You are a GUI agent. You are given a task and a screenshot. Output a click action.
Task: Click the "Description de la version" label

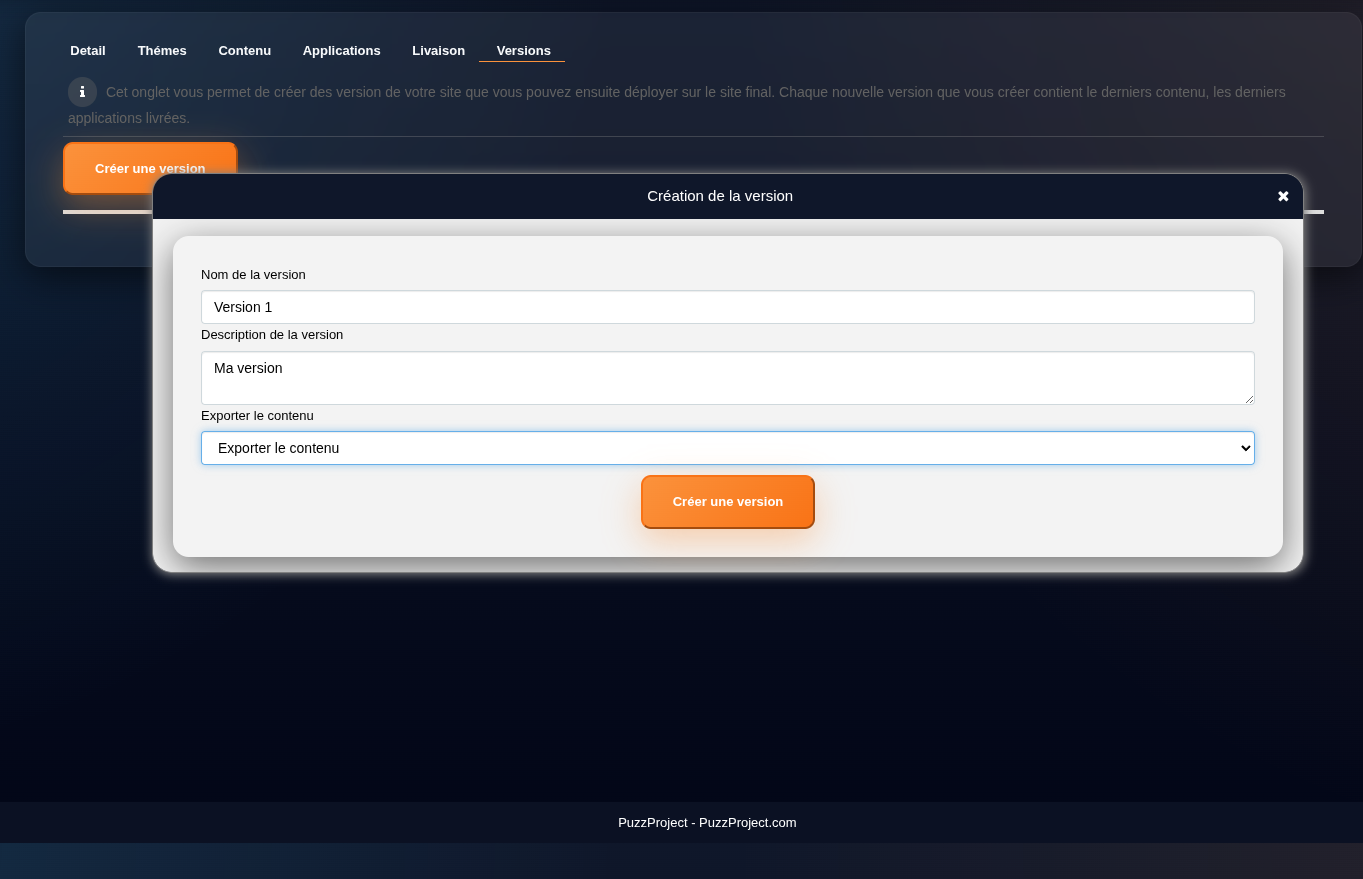pyautogui.click(x=272, y=335)
